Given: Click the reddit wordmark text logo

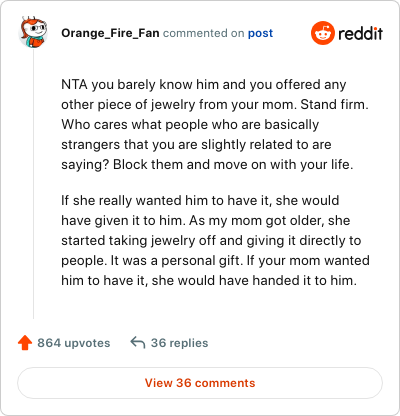Looking at the screenshot, I should coord(360,33).
